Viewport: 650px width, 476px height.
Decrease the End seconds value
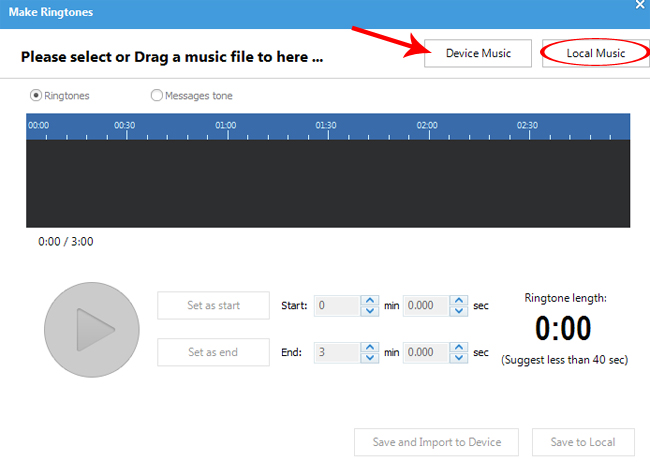(x=458, y=358)
